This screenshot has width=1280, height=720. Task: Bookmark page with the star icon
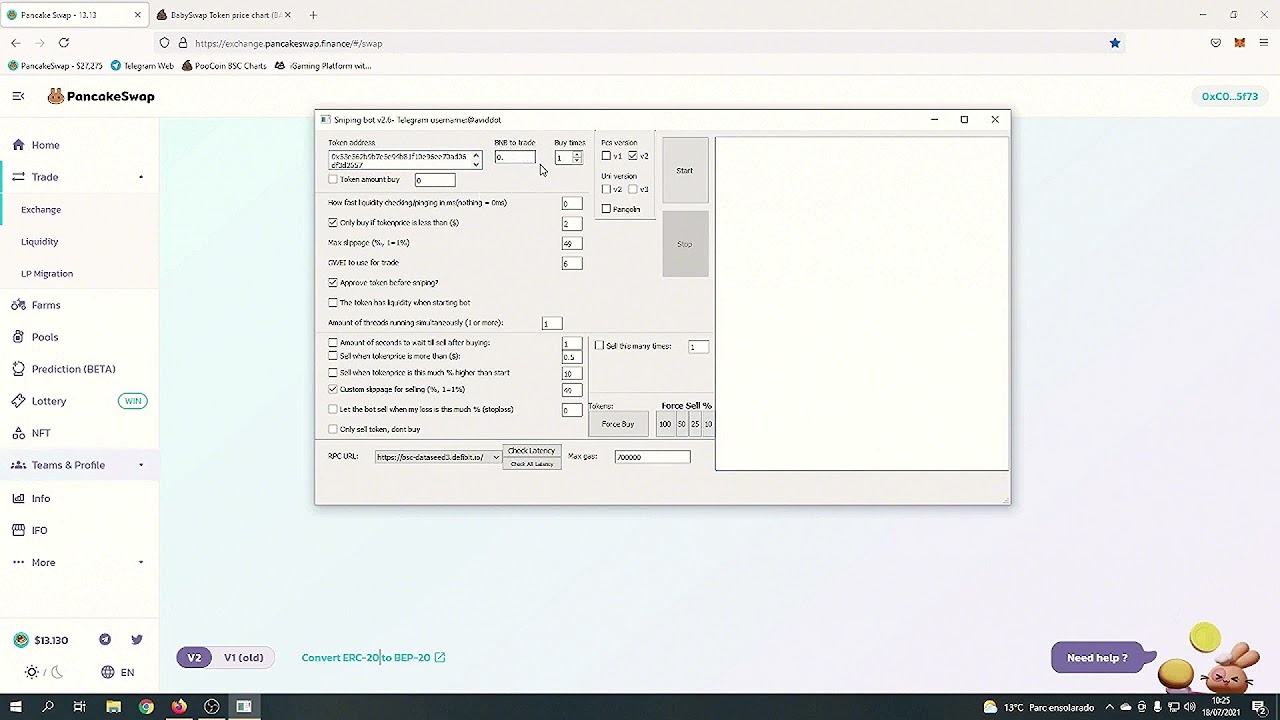pyautogui.click(x=1115, y=43)
